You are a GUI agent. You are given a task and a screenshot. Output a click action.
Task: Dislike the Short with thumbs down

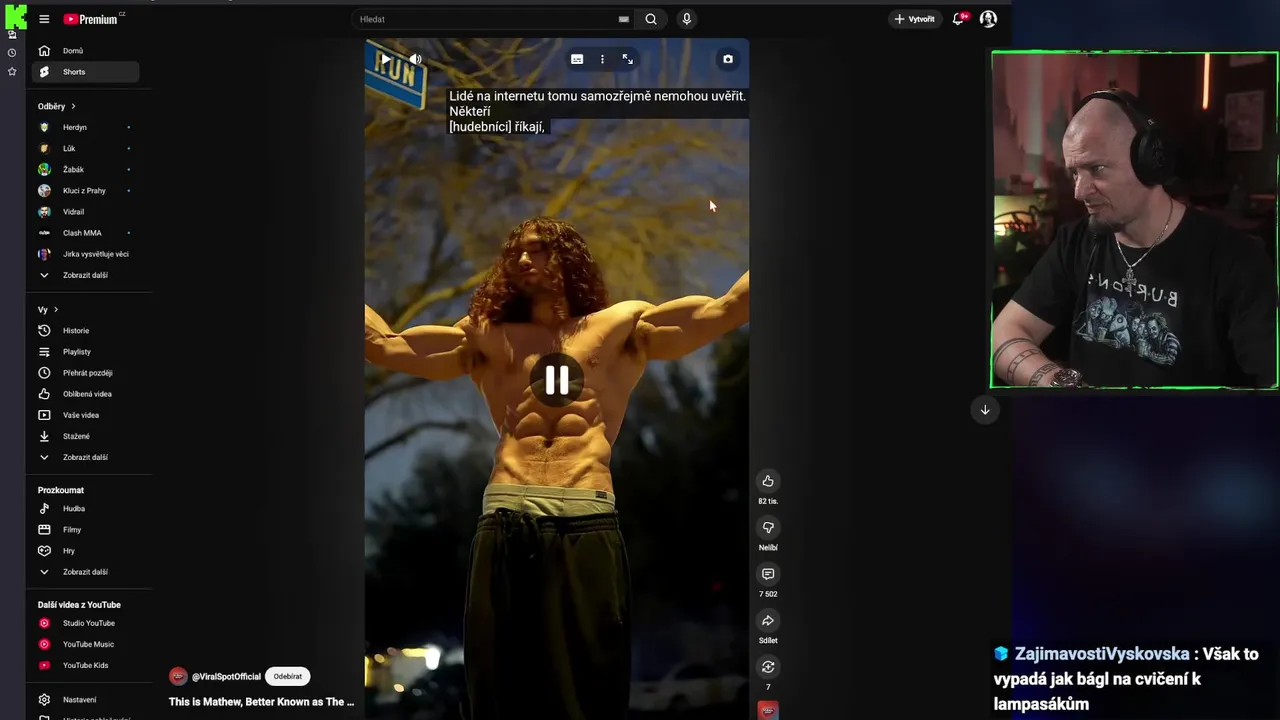point(768,528)
